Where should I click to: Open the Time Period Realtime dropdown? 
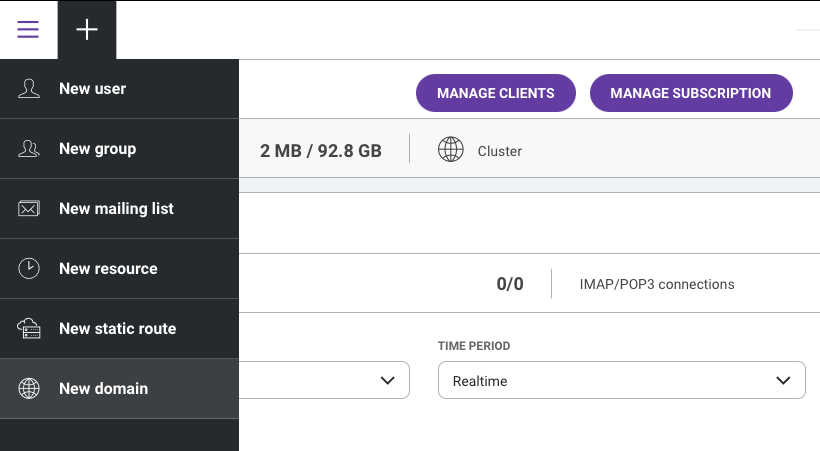pos(621,381)
